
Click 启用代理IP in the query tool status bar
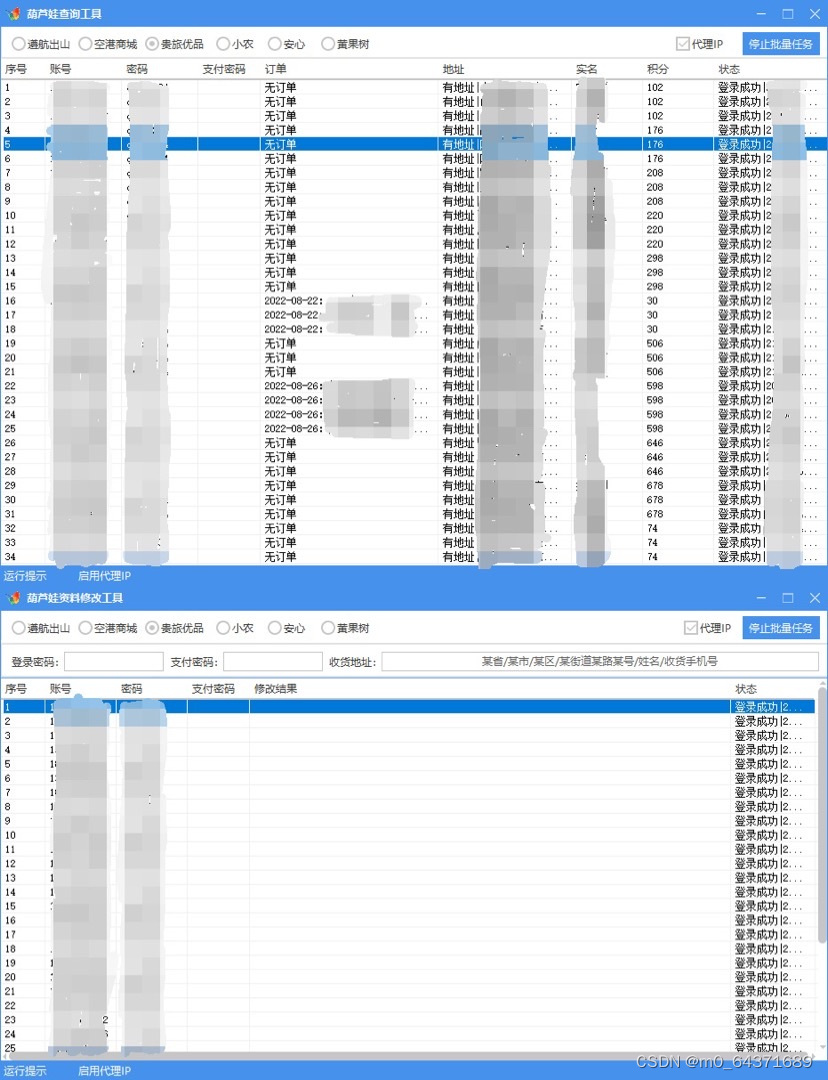pyautogui.click(x=103, y=575)
